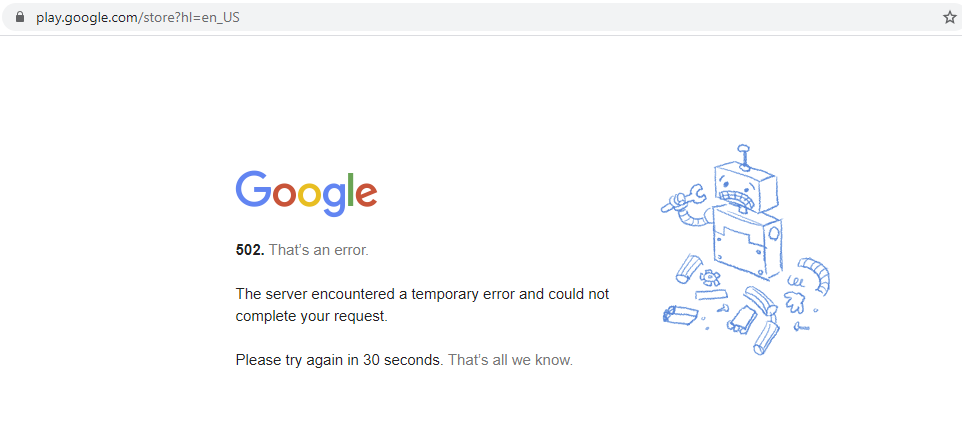Click the loose spring coil beside torso
This screenshot has width=962, height=425.
(x=795, y=281)
